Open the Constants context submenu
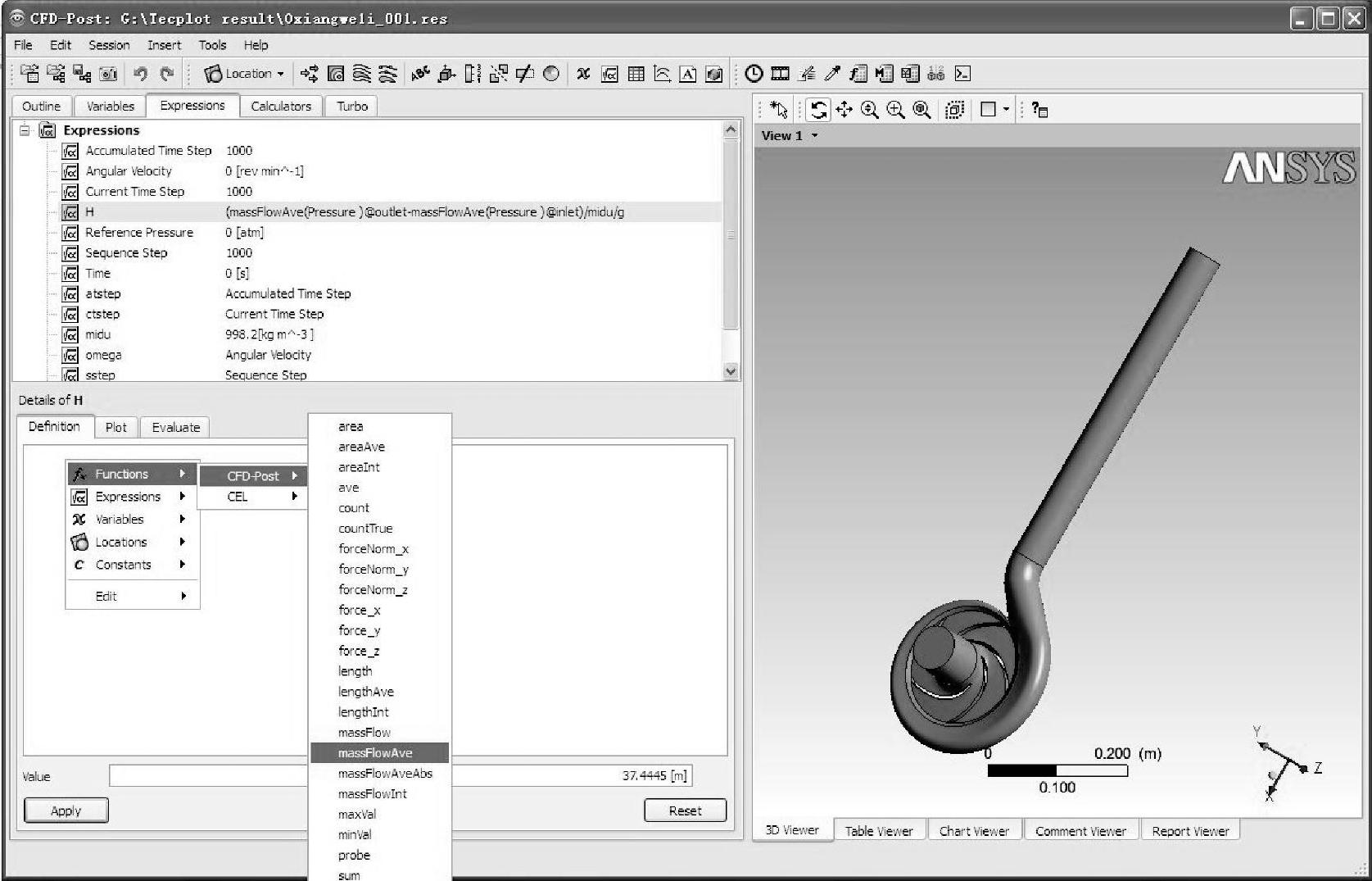This screenshot has height=881, width=1372. (131, 565)
